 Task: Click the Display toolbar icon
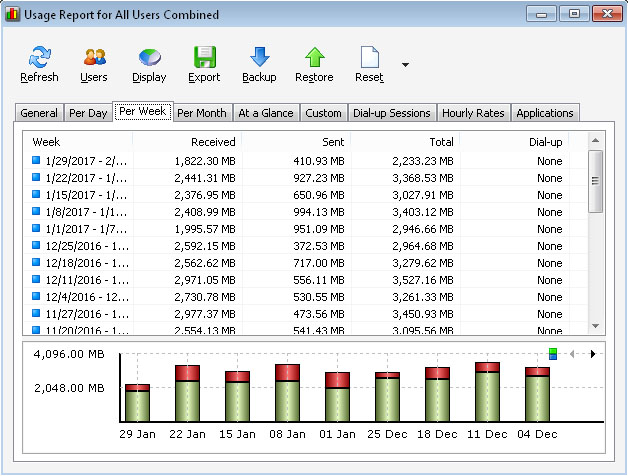tap(149, 58)
